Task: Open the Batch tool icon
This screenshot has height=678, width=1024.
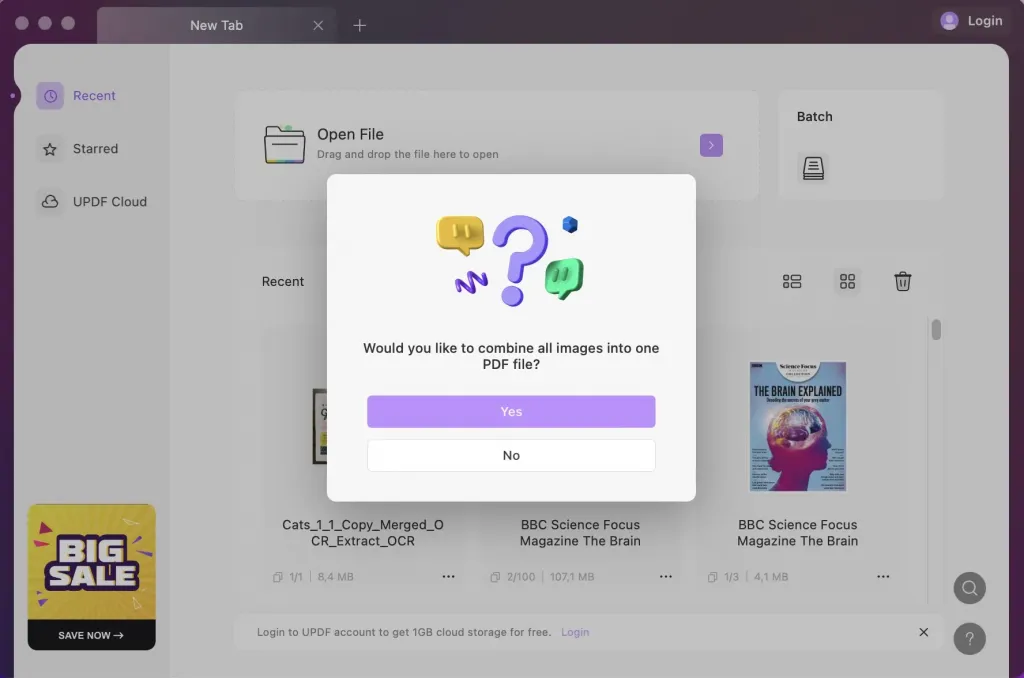Action: pos(813,168)
